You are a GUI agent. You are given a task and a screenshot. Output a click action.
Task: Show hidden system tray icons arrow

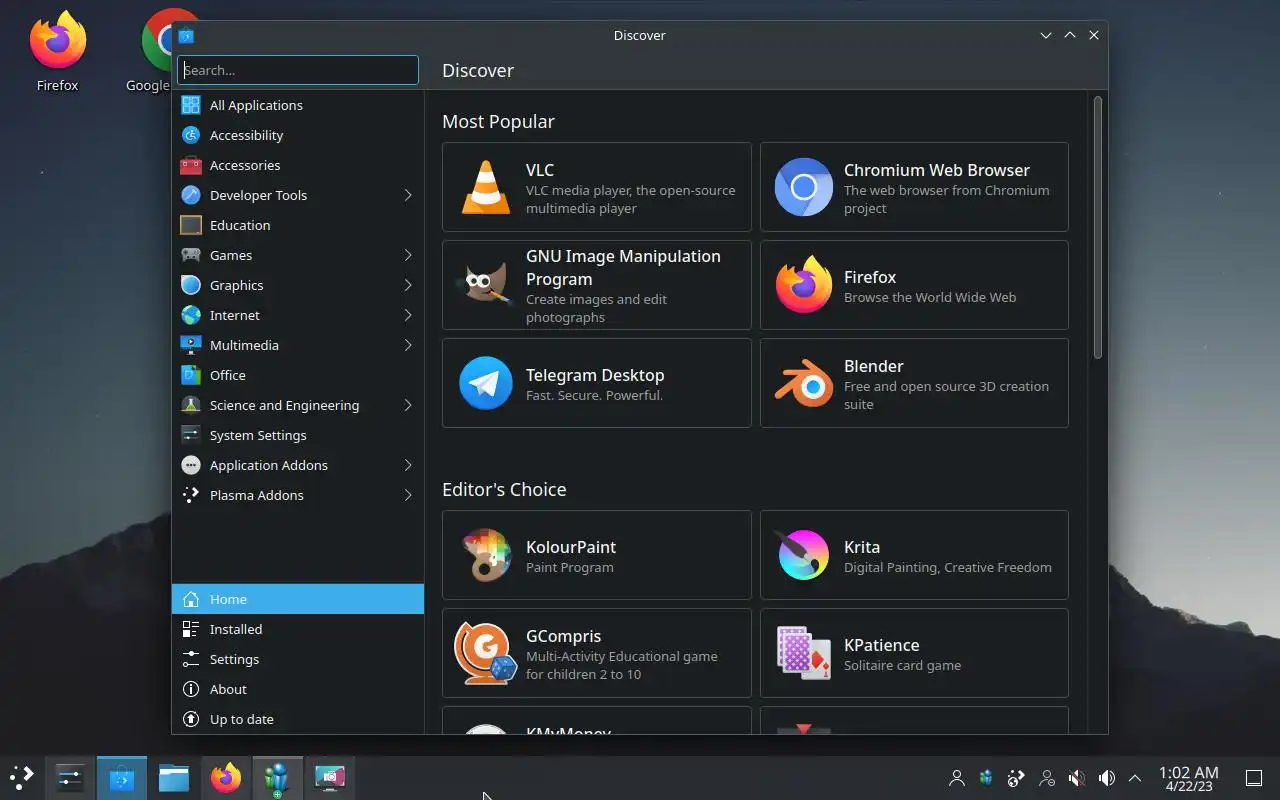pyautogui.click(x=1135, y=777)
